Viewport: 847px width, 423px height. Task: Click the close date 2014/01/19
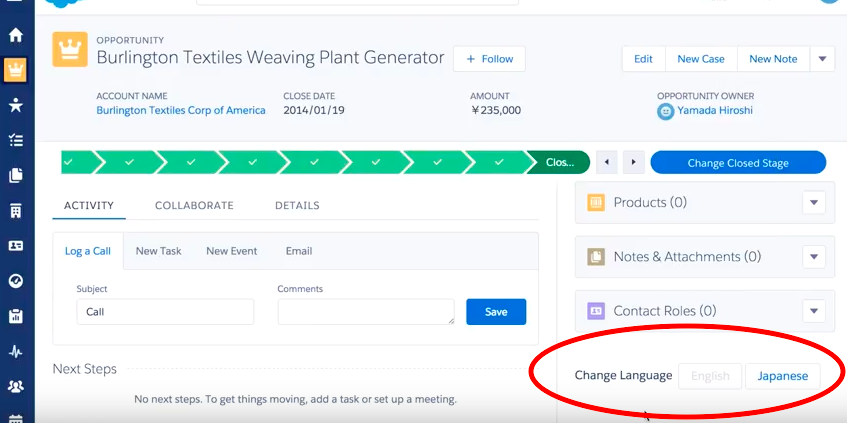pos(314,110)
